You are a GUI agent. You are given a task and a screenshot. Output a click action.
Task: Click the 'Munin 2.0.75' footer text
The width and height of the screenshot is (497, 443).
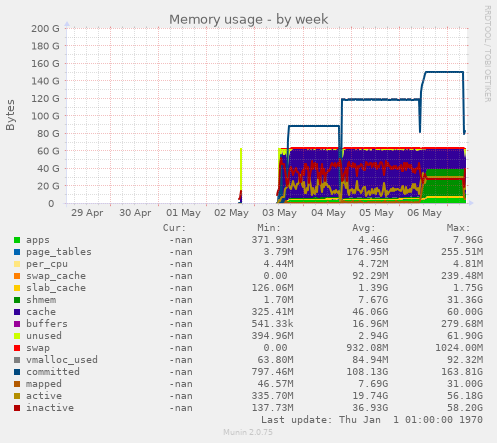pyautogui.click(x=248, y=432)
